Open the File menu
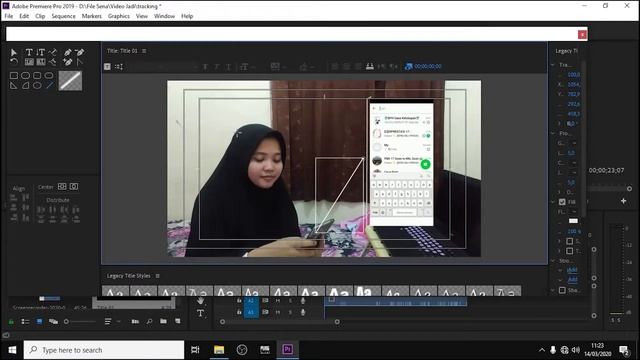Screen dimensions: 640x360 pos(9,16)
